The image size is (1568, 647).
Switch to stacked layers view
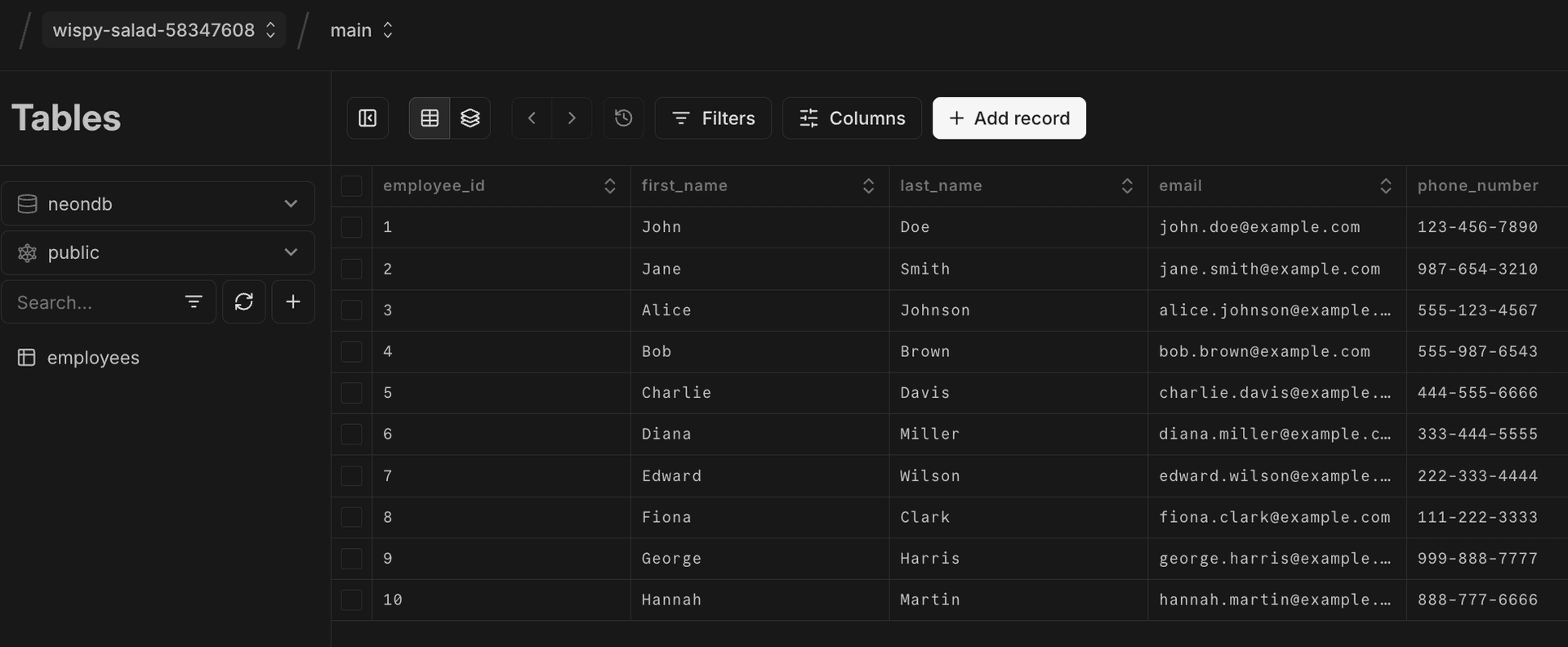(470, 118)
